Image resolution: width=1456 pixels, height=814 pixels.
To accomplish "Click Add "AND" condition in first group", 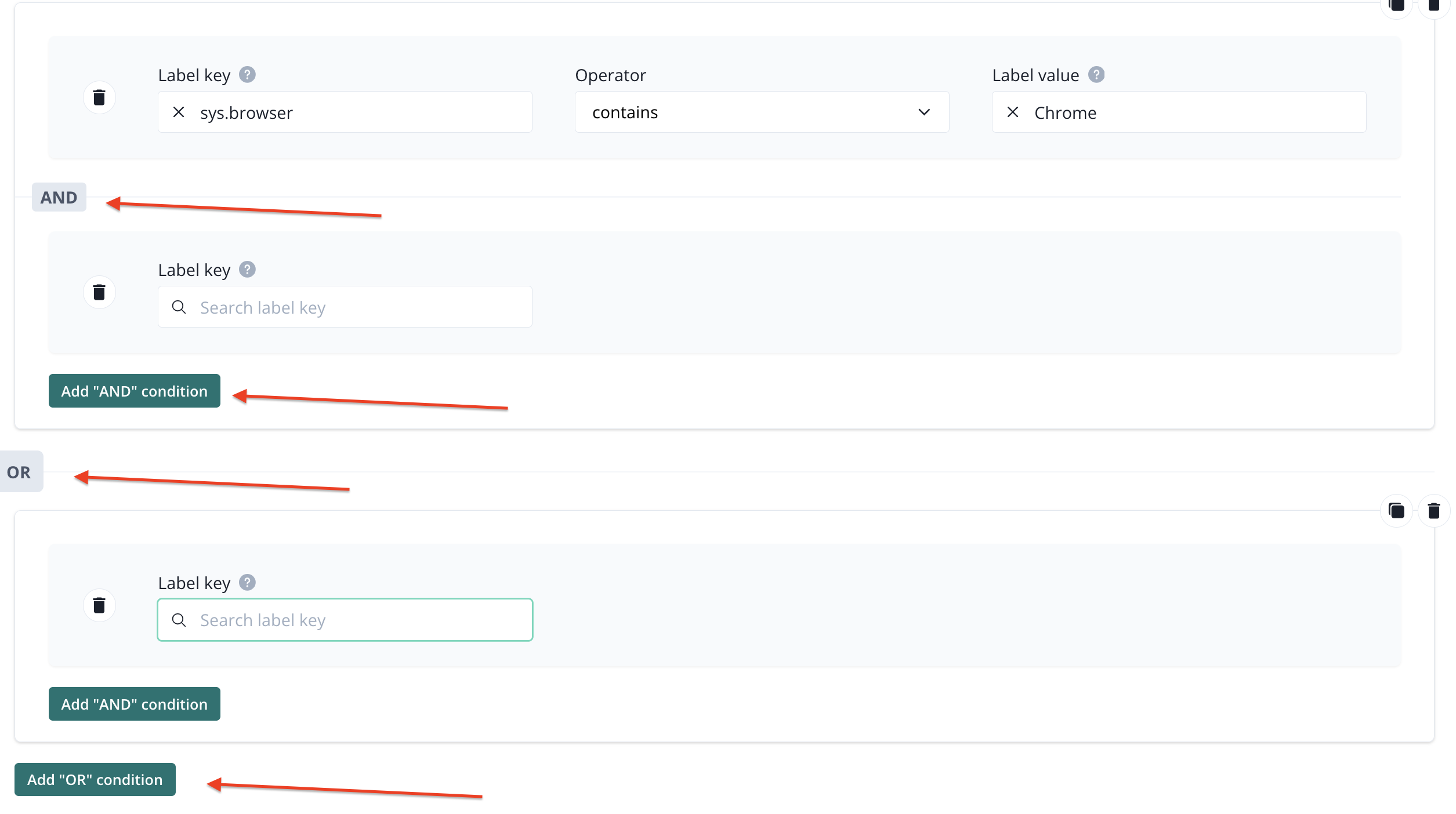I will 134,391.
